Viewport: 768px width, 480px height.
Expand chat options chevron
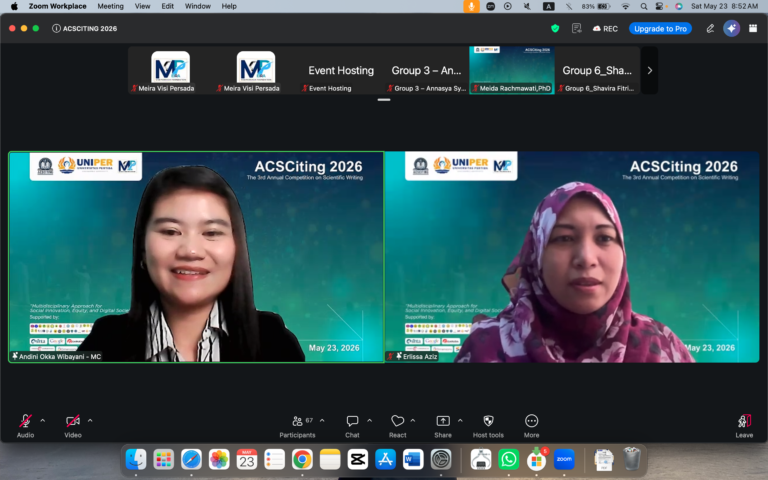click(x=370, y=420)
